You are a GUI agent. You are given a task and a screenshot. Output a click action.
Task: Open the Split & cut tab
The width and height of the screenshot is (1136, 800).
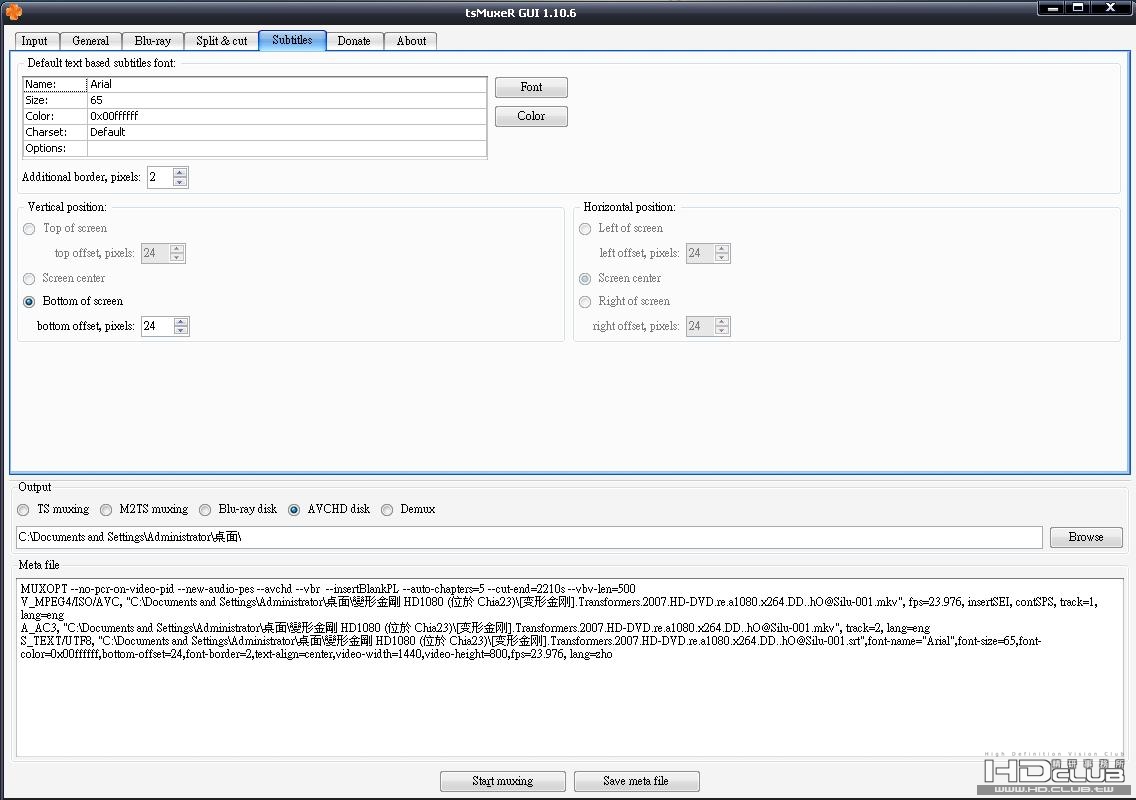pos(222,41)
